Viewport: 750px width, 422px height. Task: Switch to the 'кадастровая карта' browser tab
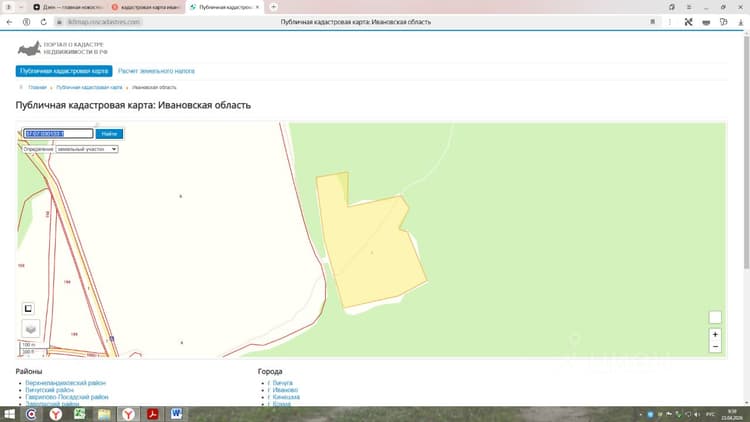pos(146,7)
